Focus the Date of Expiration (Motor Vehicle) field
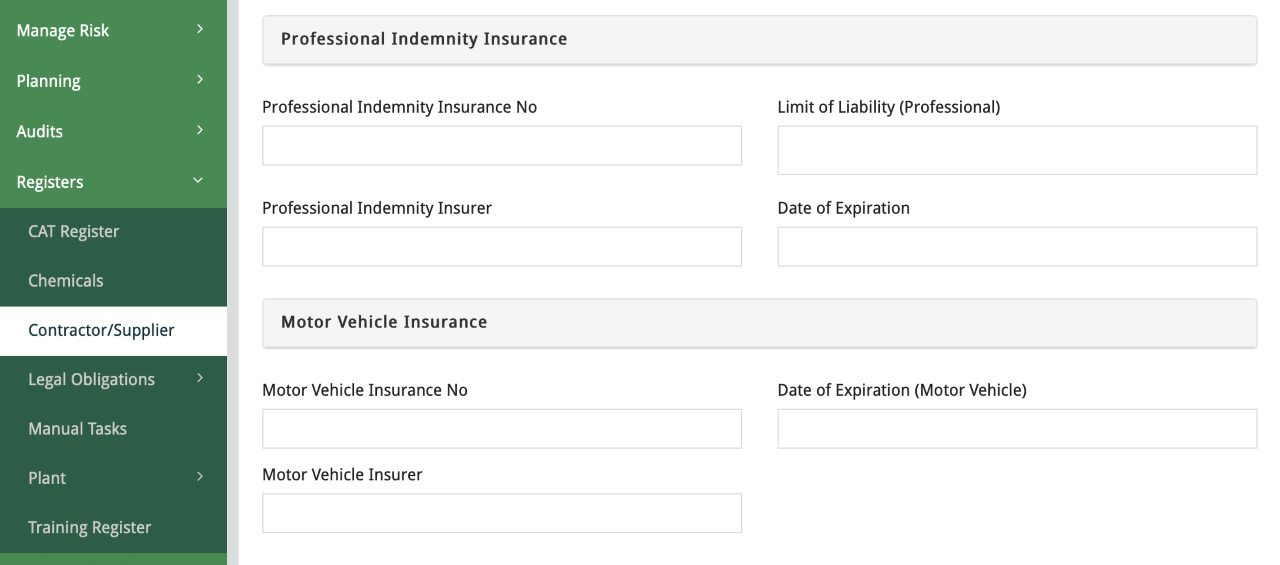Viewport: 1280px width, 565px height. [1017, 429]
